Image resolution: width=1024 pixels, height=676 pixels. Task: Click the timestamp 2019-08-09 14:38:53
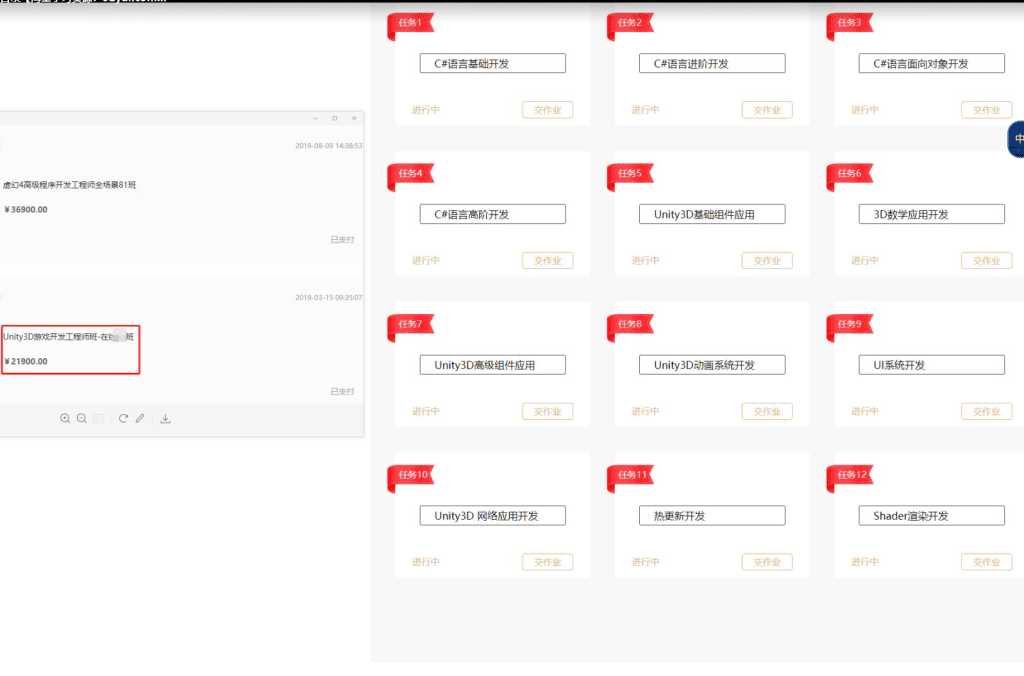[328, 146]
